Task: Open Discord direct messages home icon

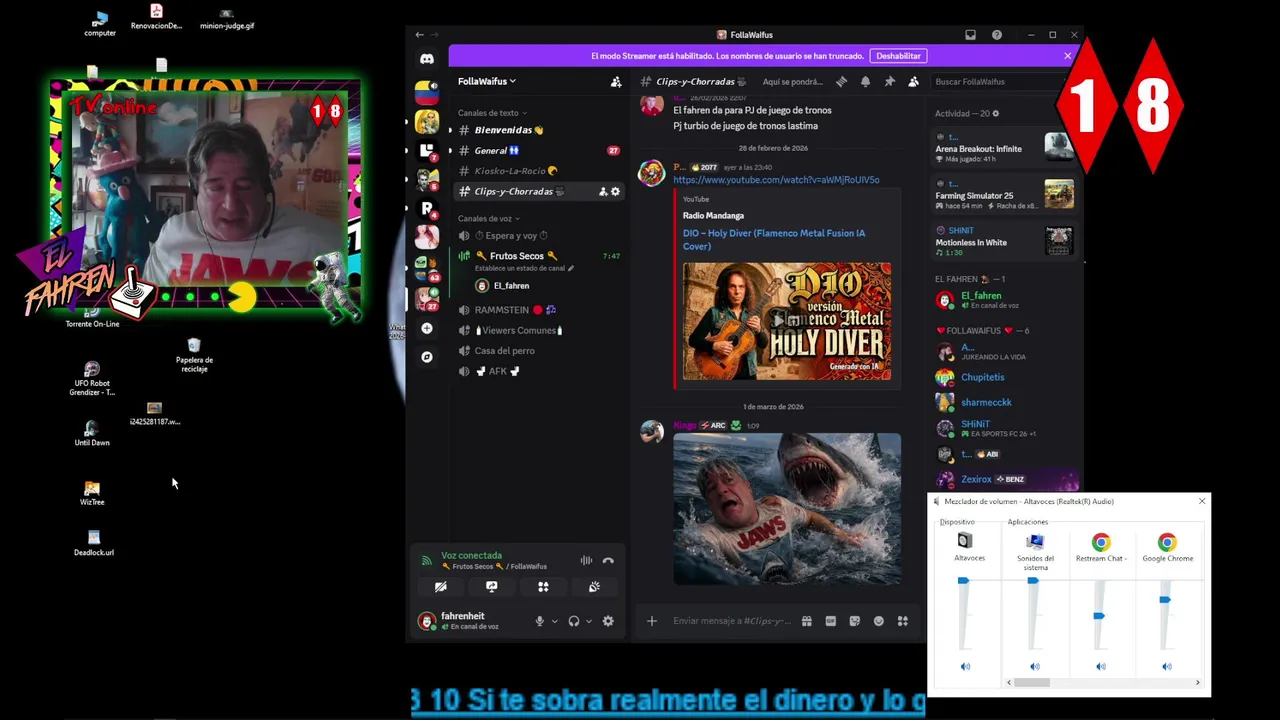Action: pos(427,59)
